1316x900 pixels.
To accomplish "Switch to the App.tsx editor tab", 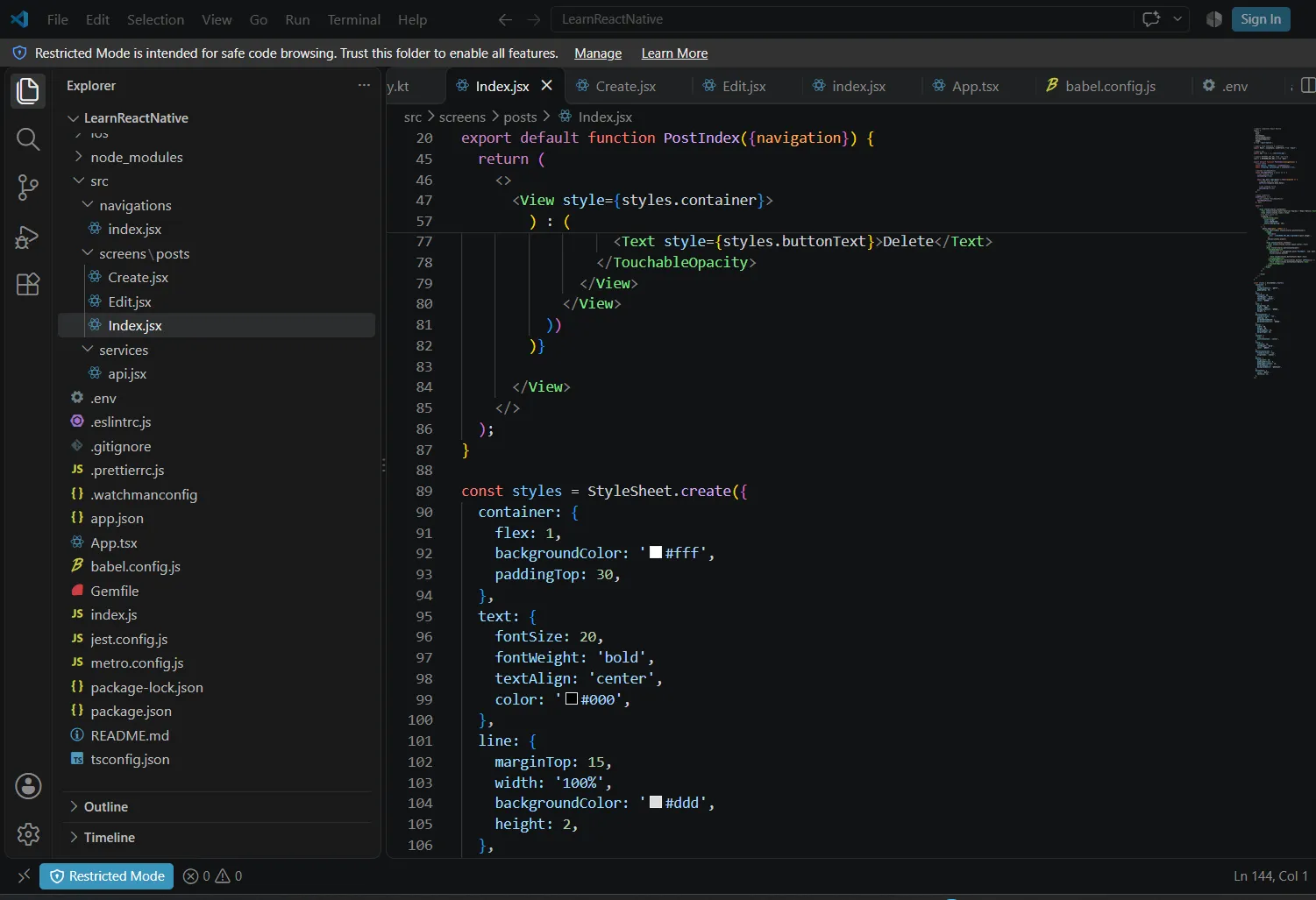I will [x=975, y=86].
